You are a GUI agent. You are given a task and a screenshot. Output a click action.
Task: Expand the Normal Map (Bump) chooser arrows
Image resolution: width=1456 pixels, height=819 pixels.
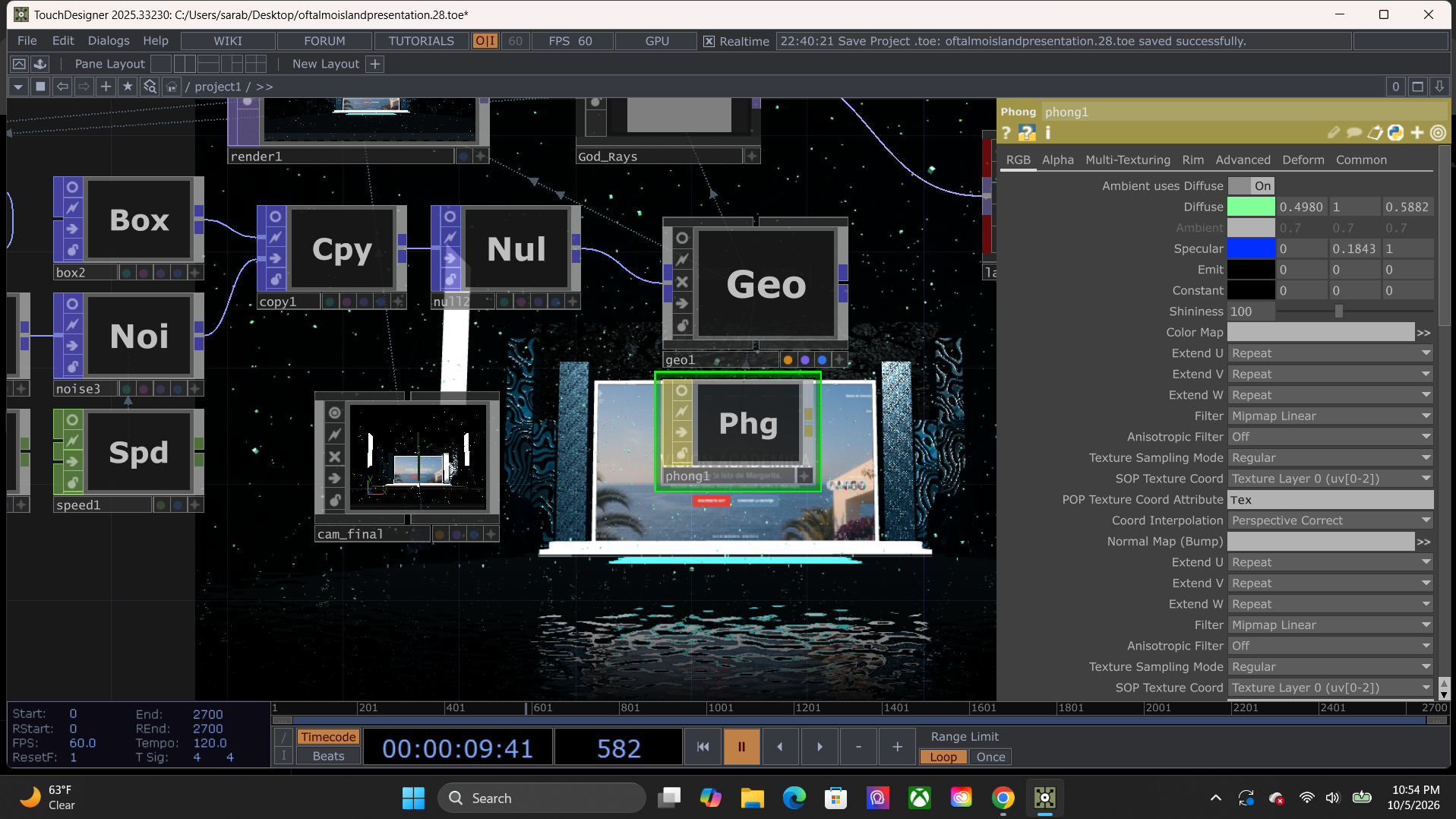(1424, 542)
